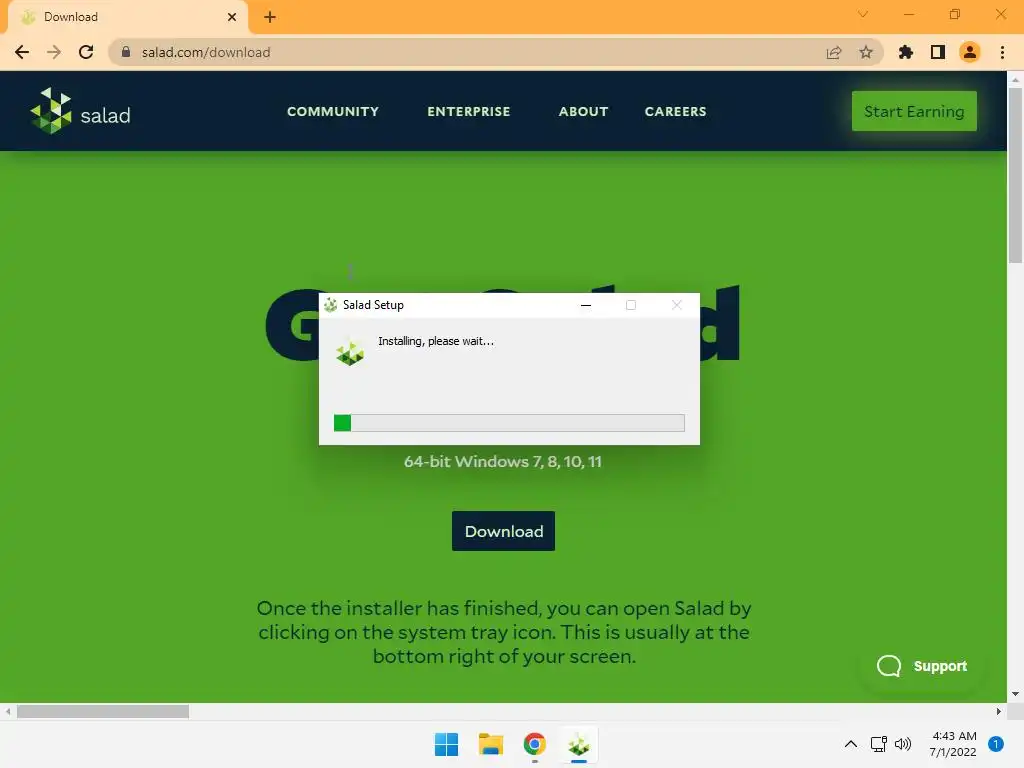Launch File Explorer from the taskbar
Screen dimensions: 1024x768
coord(490,744)
